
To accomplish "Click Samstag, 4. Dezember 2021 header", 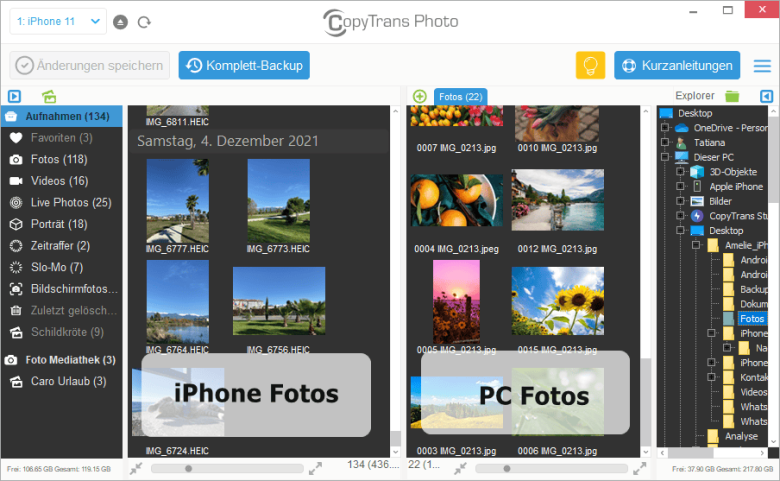I will coord(228,141).
